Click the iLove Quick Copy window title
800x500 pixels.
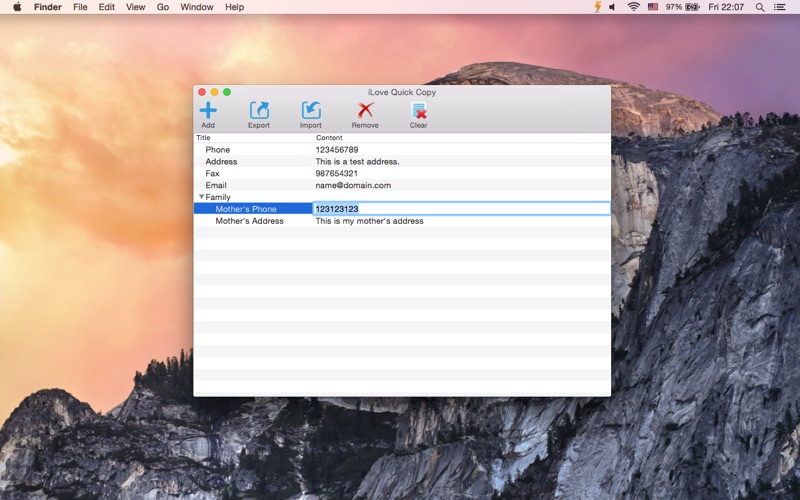click(x=402, y=92)
